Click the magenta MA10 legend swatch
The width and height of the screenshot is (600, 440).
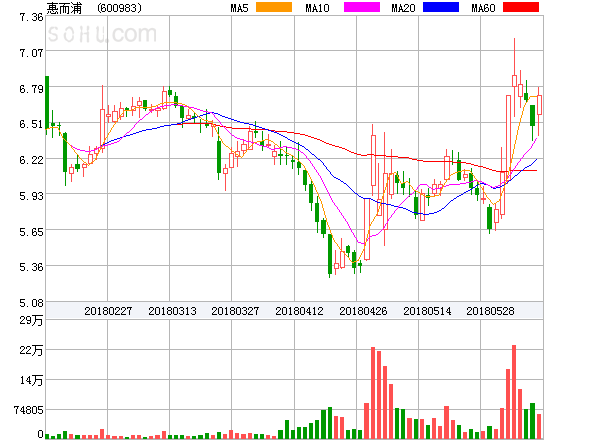tap(362, 7)
